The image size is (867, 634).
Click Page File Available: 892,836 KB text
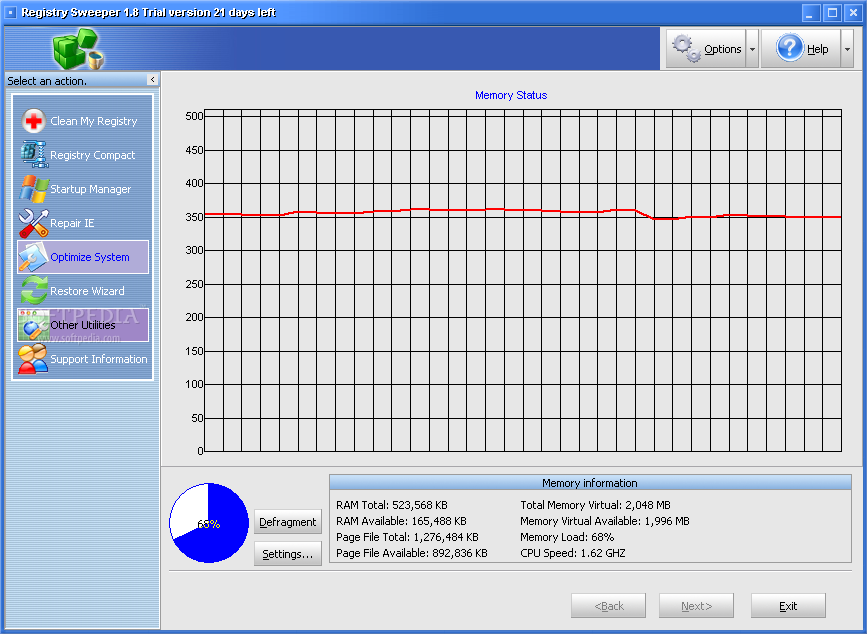click(411, 553)
